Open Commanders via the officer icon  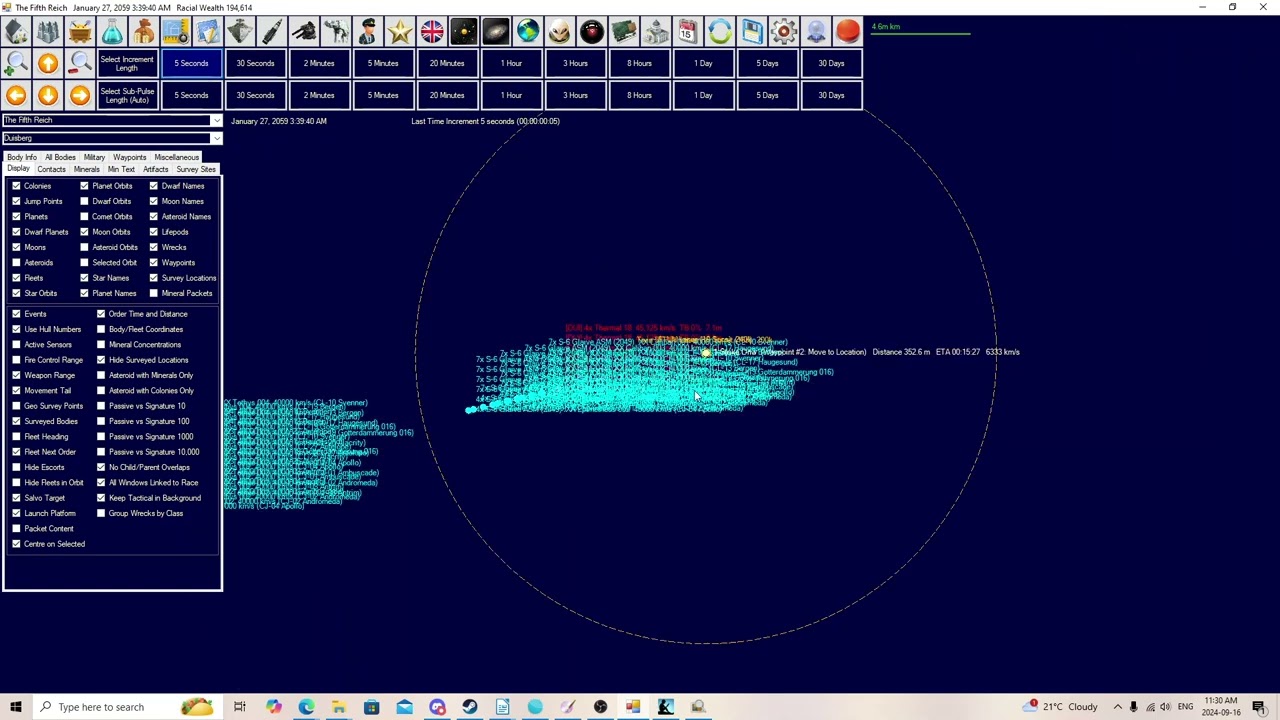368,32
